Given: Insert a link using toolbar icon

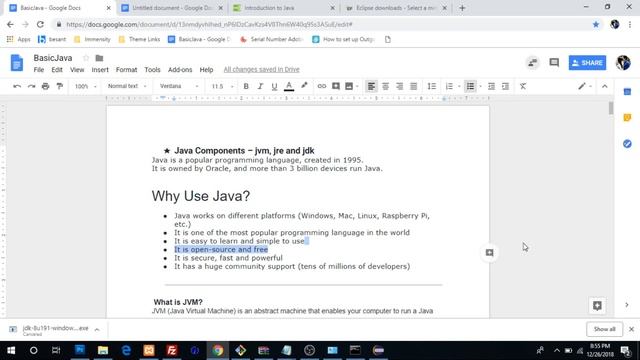Looking at the screenshot, I should coord(322,86).
